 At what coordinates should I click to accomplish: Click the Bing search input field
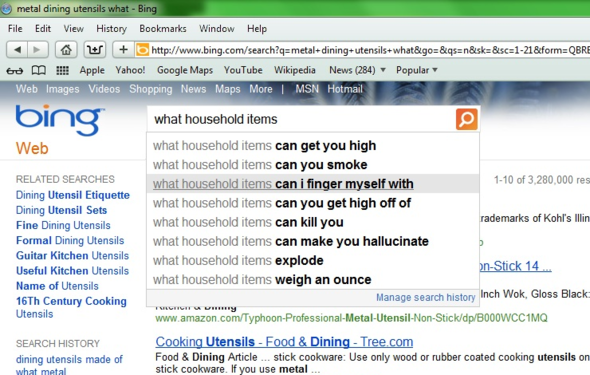(301, 119)
